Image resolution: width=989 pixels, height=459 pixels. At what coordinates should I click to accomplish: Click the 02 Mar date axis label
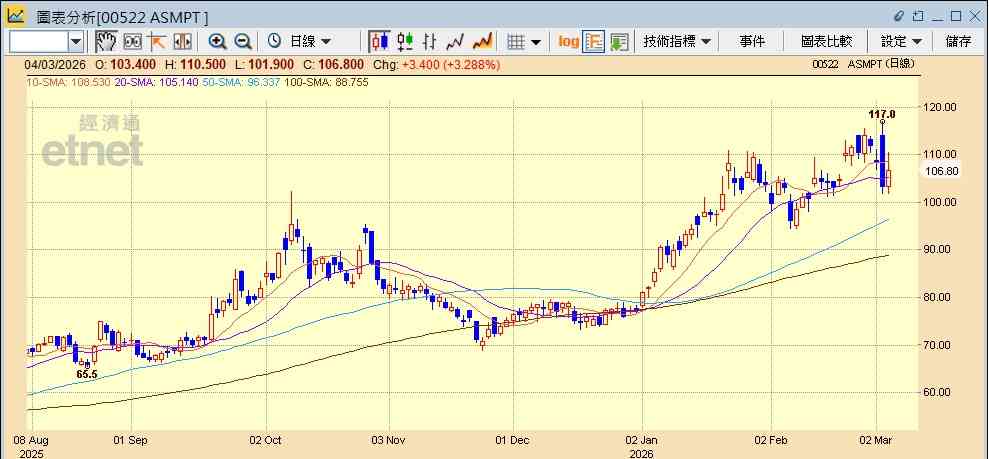(876, 439)
